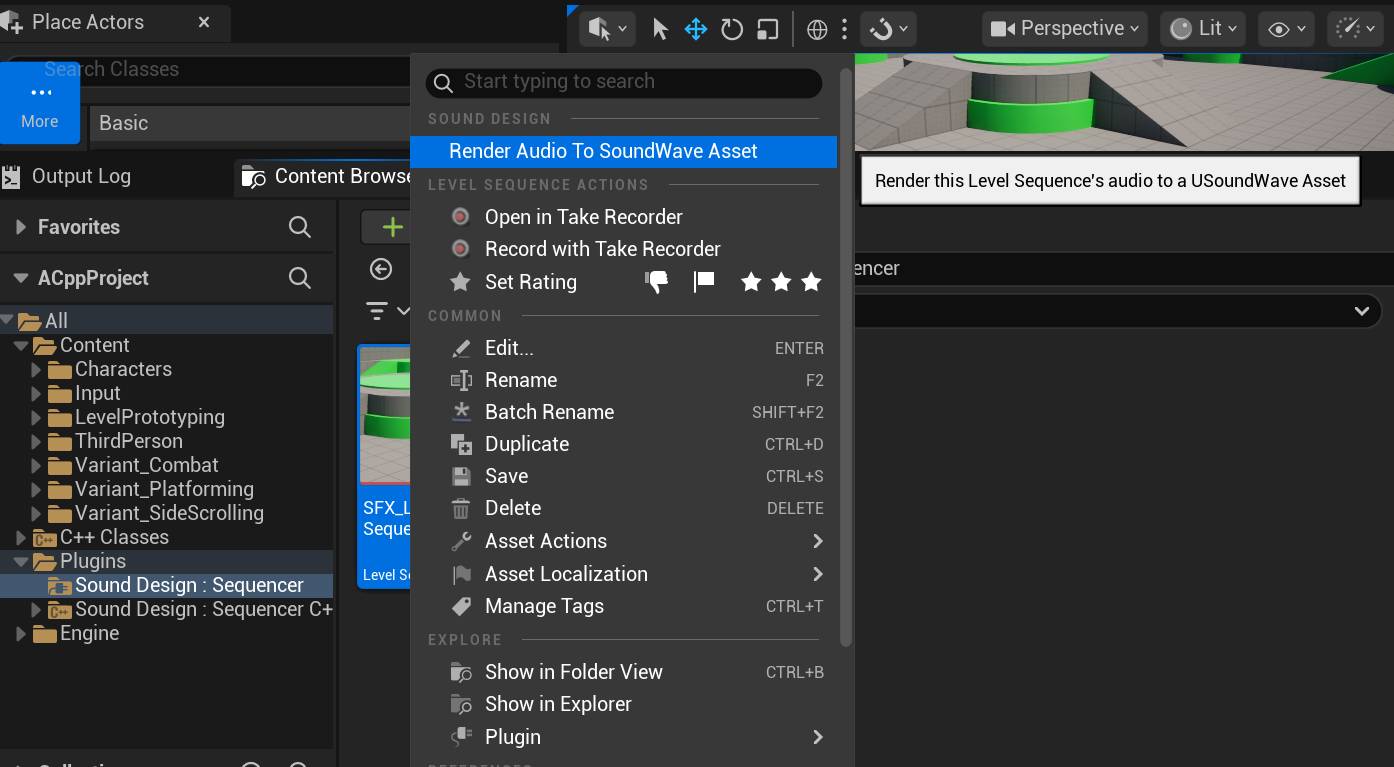The image size is (1394, 767).
Task: Select the Scale tool
Action: 766,28
